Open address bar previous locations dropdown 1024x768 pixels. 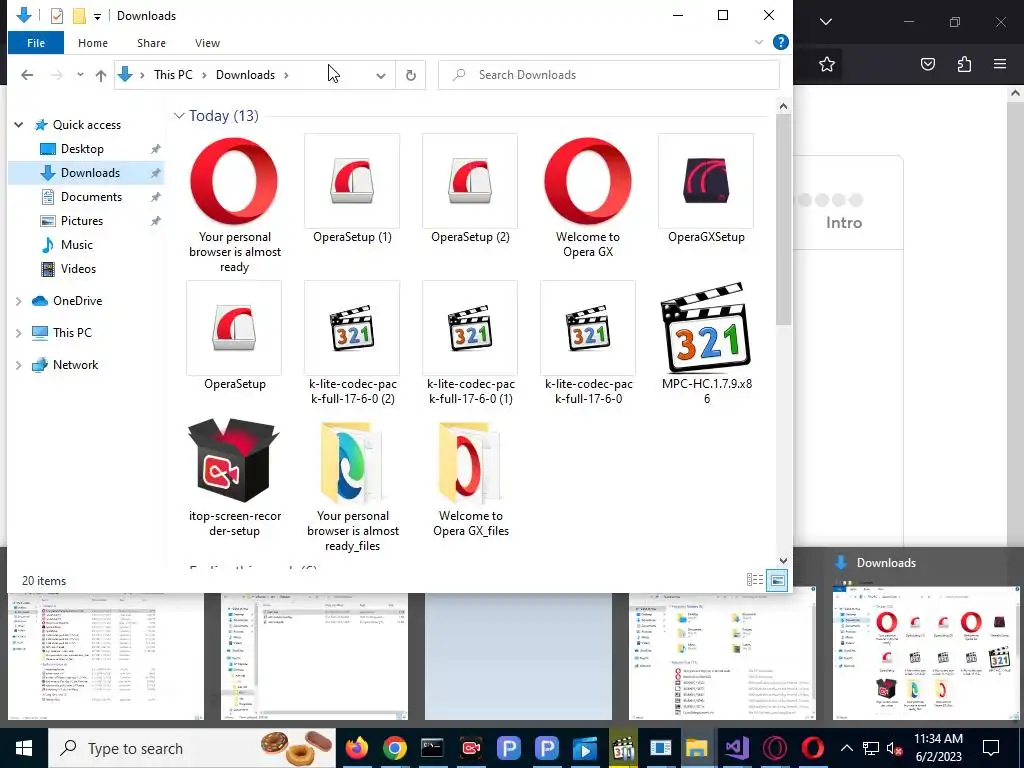click(381, 75)
